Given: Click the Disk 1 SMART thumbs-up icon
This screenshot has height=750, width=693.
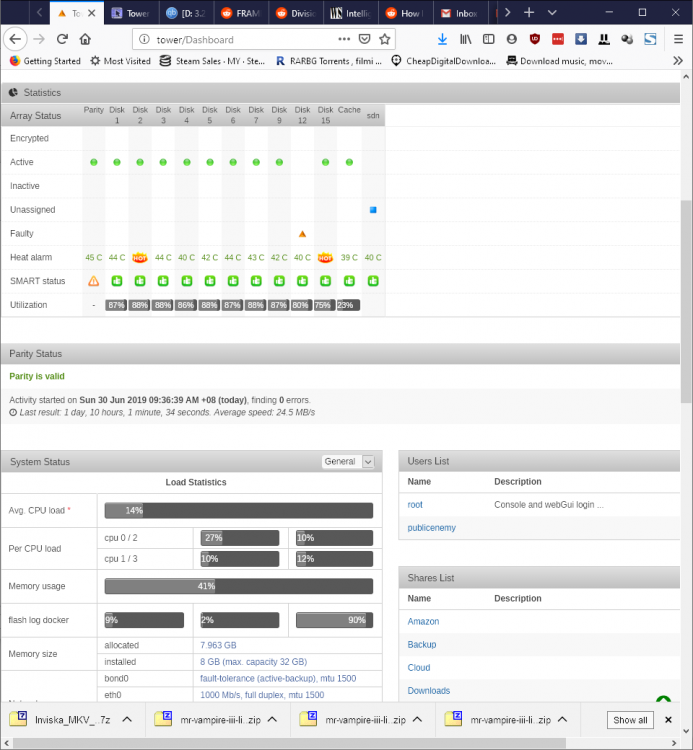Looking at the screenshot, I should (x=117, y=281).
